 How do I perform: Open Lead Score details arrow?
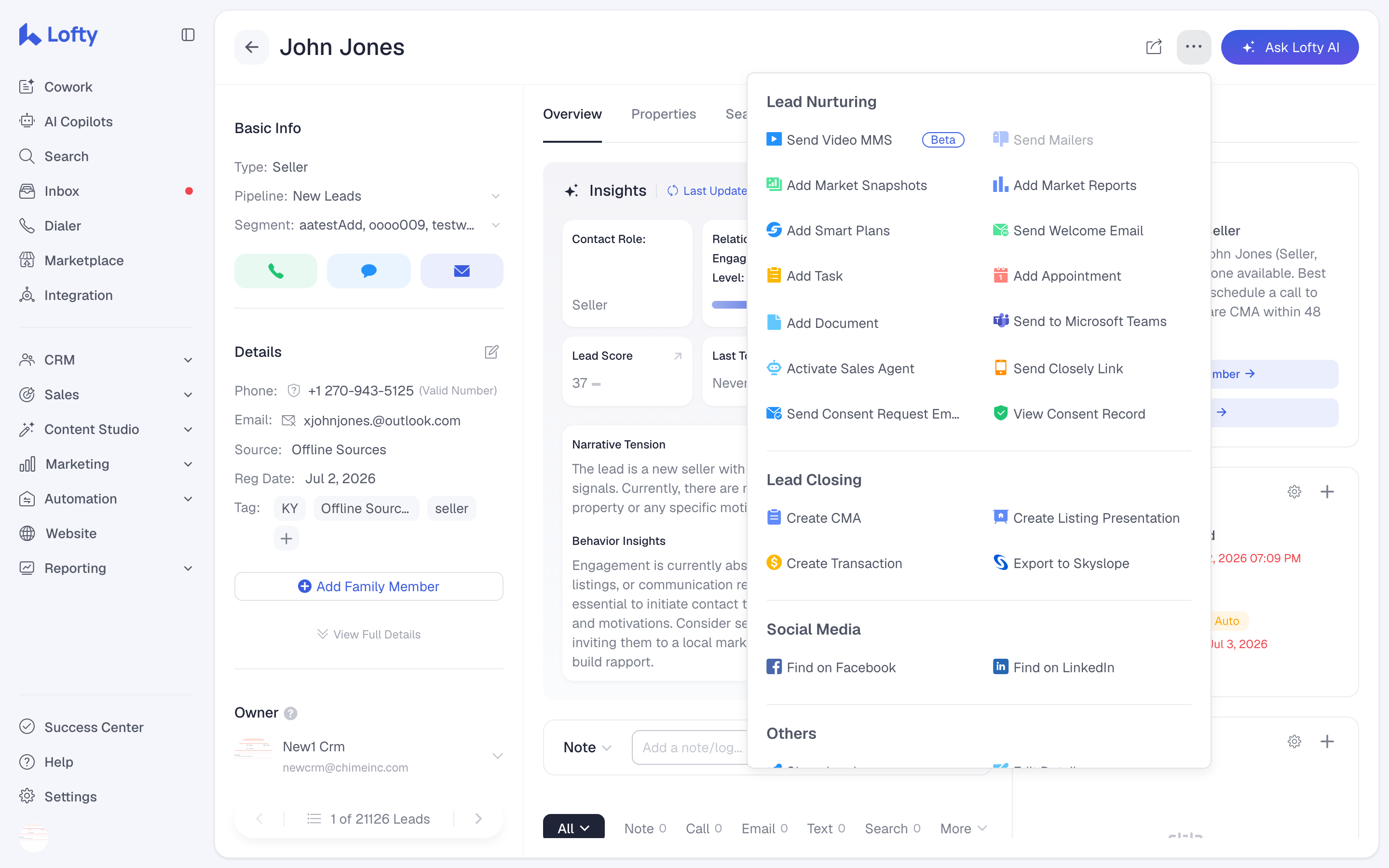[678, 356]
